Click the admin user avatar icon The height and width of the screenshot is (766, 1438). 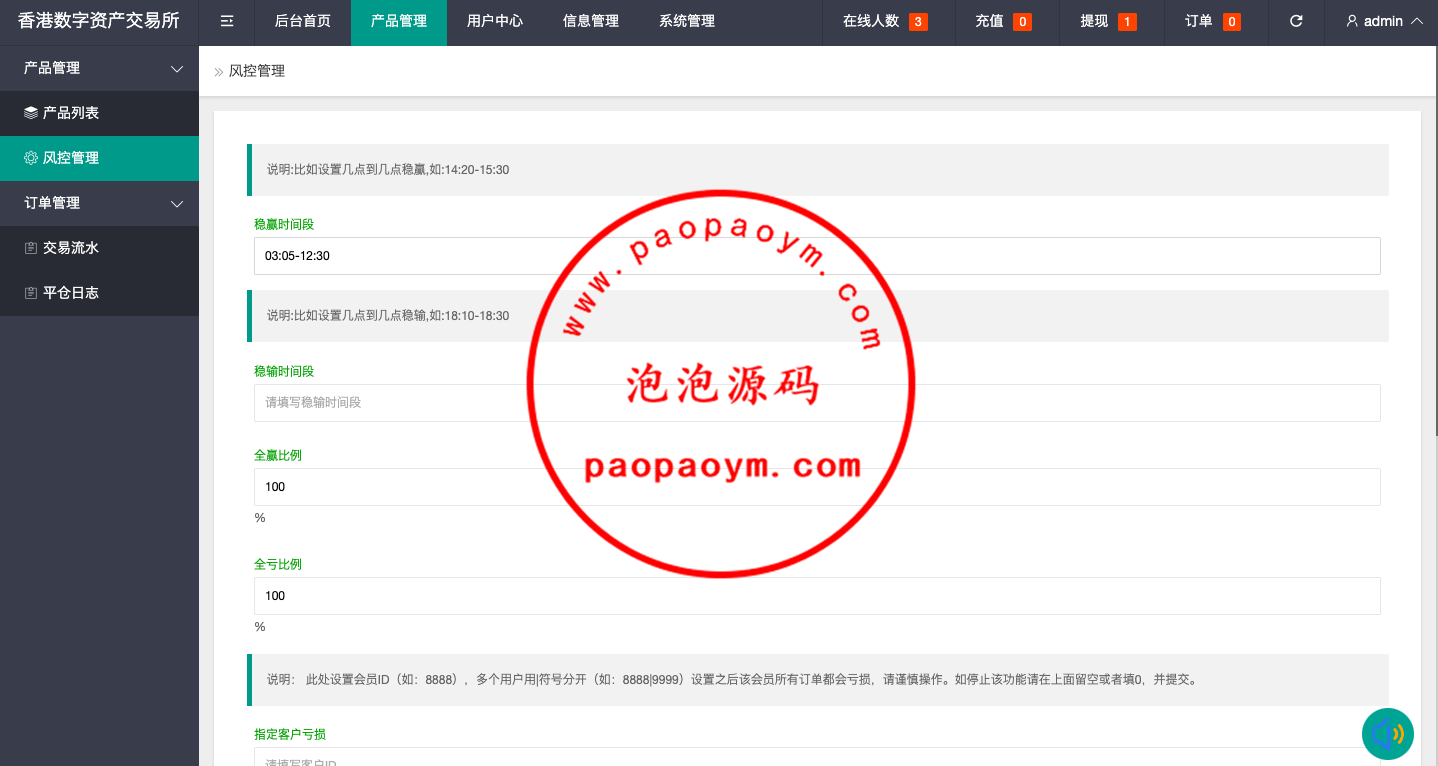tap(1352, 21)
